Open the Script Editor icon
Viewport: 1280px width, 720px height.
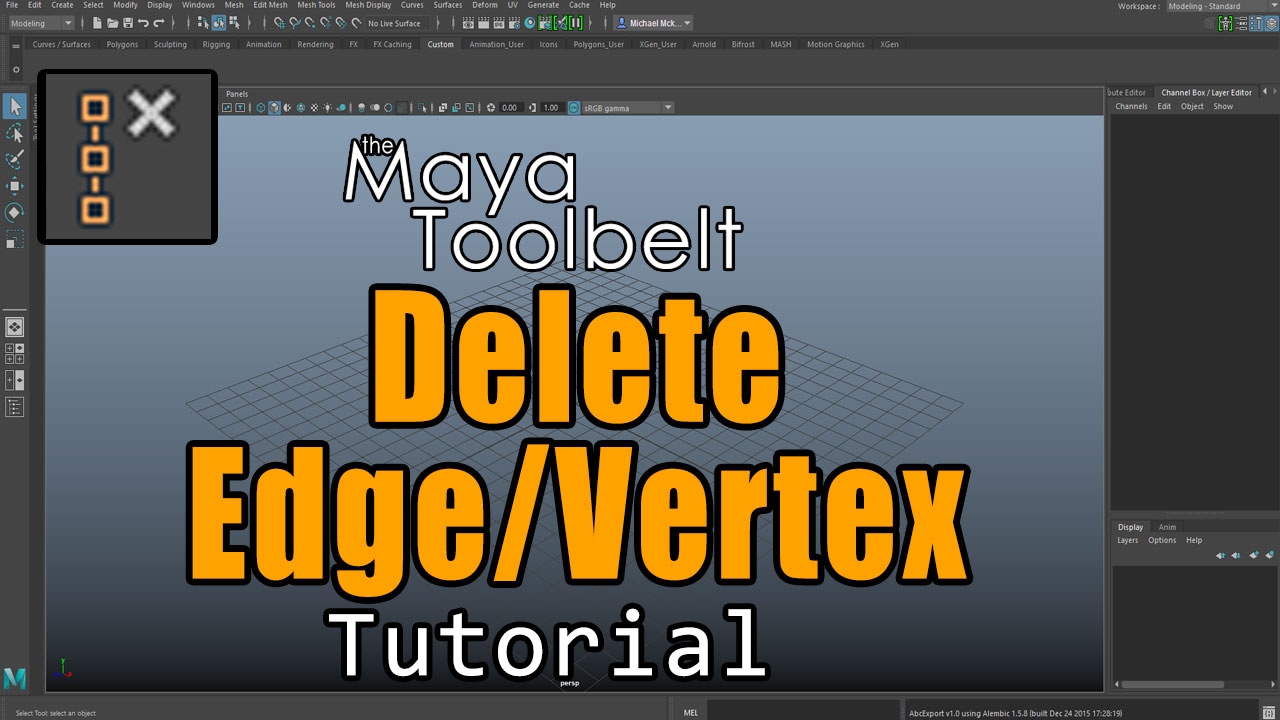[x=1268, y=712]
